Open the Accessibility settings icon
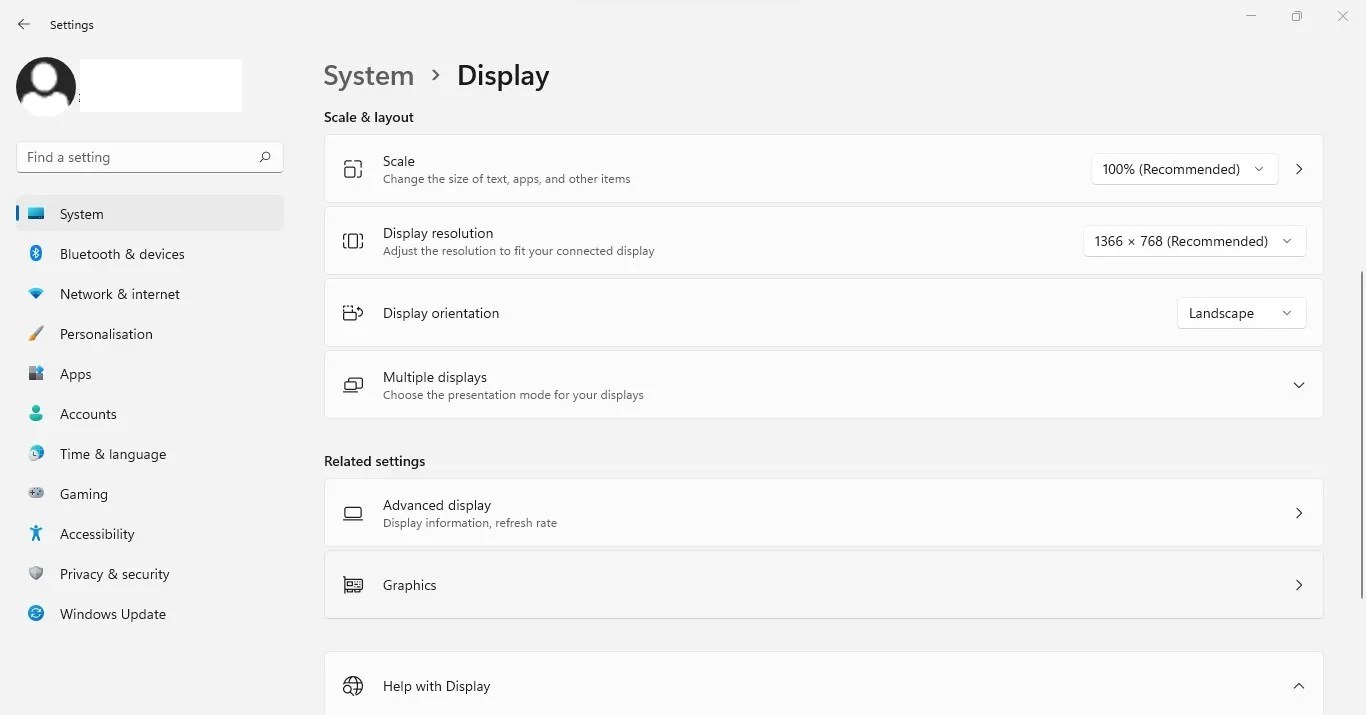 click(35, 534)
